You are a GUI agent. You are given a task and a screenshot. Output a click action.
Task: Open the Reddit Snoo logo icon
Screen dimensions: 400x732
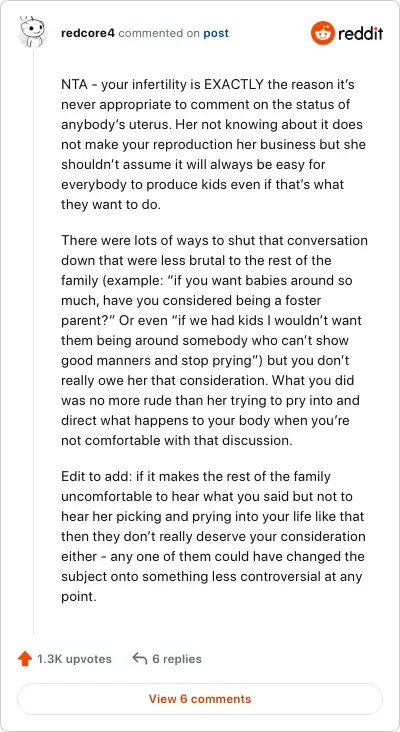(x=323, y=33)
